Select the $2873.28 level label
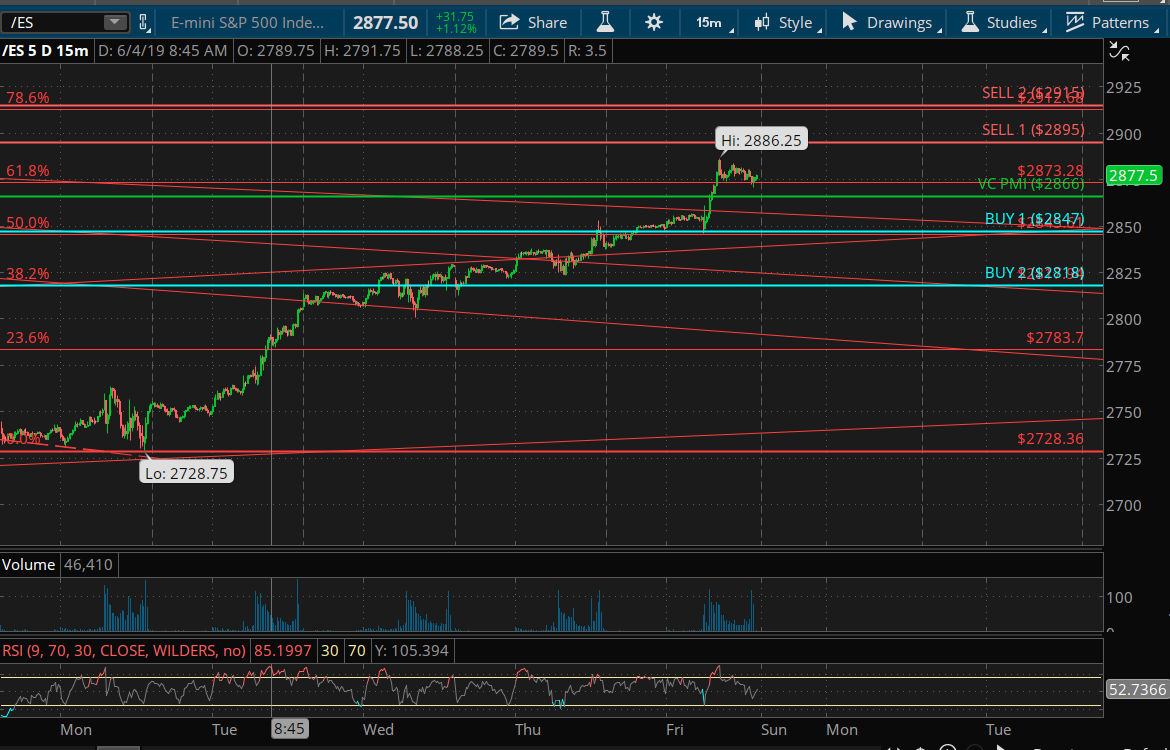The image size is (1170, 750). [x=1050, y=170]
